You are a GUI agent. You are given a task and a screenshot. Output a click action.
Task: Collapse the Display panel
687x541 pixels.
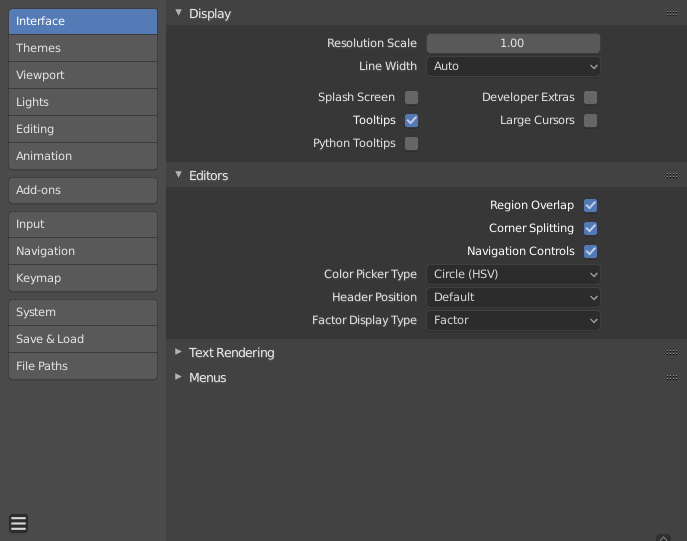(x=178, y=13)
